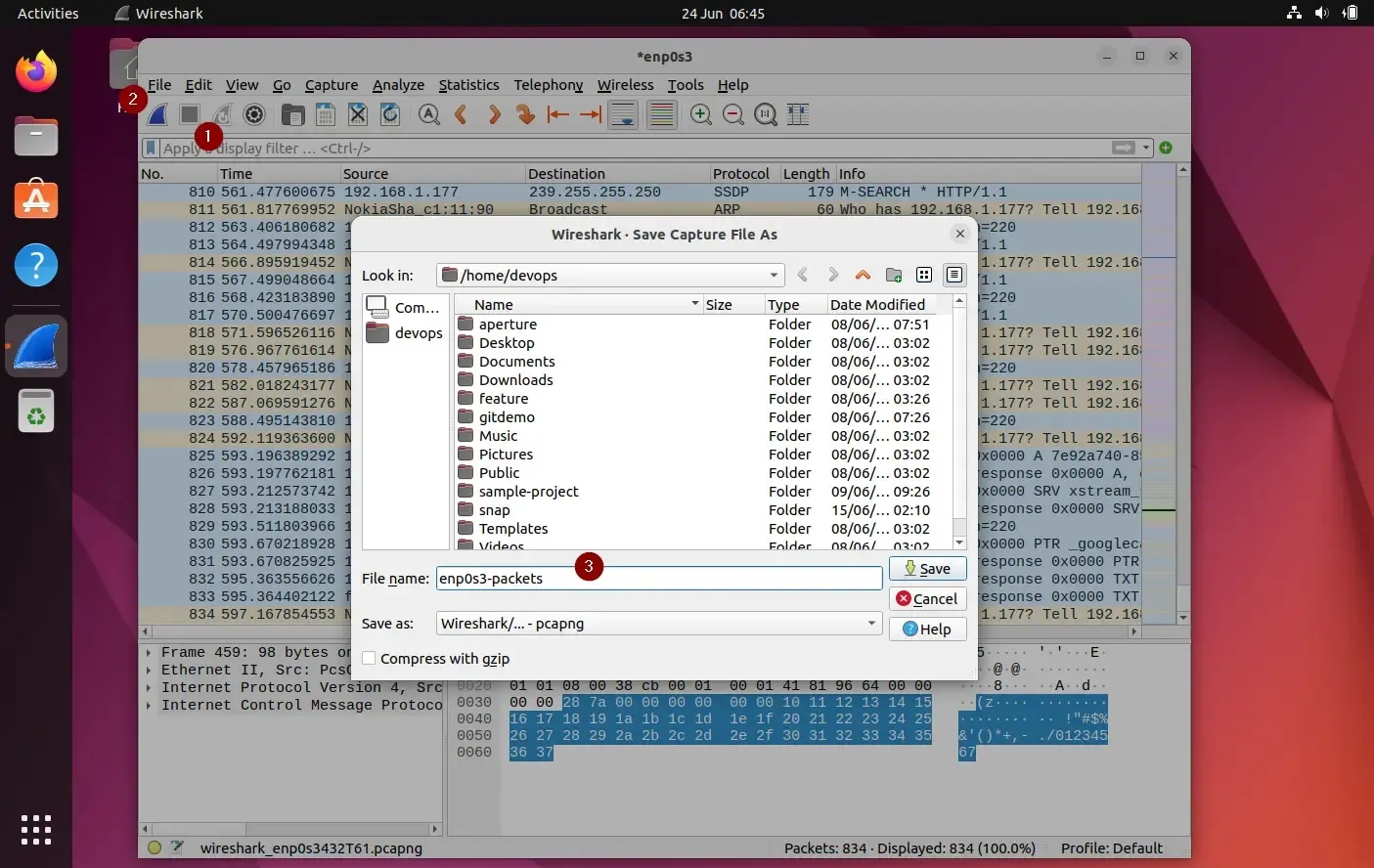Cancel the Save Capture File dialog

pos(927,598)
